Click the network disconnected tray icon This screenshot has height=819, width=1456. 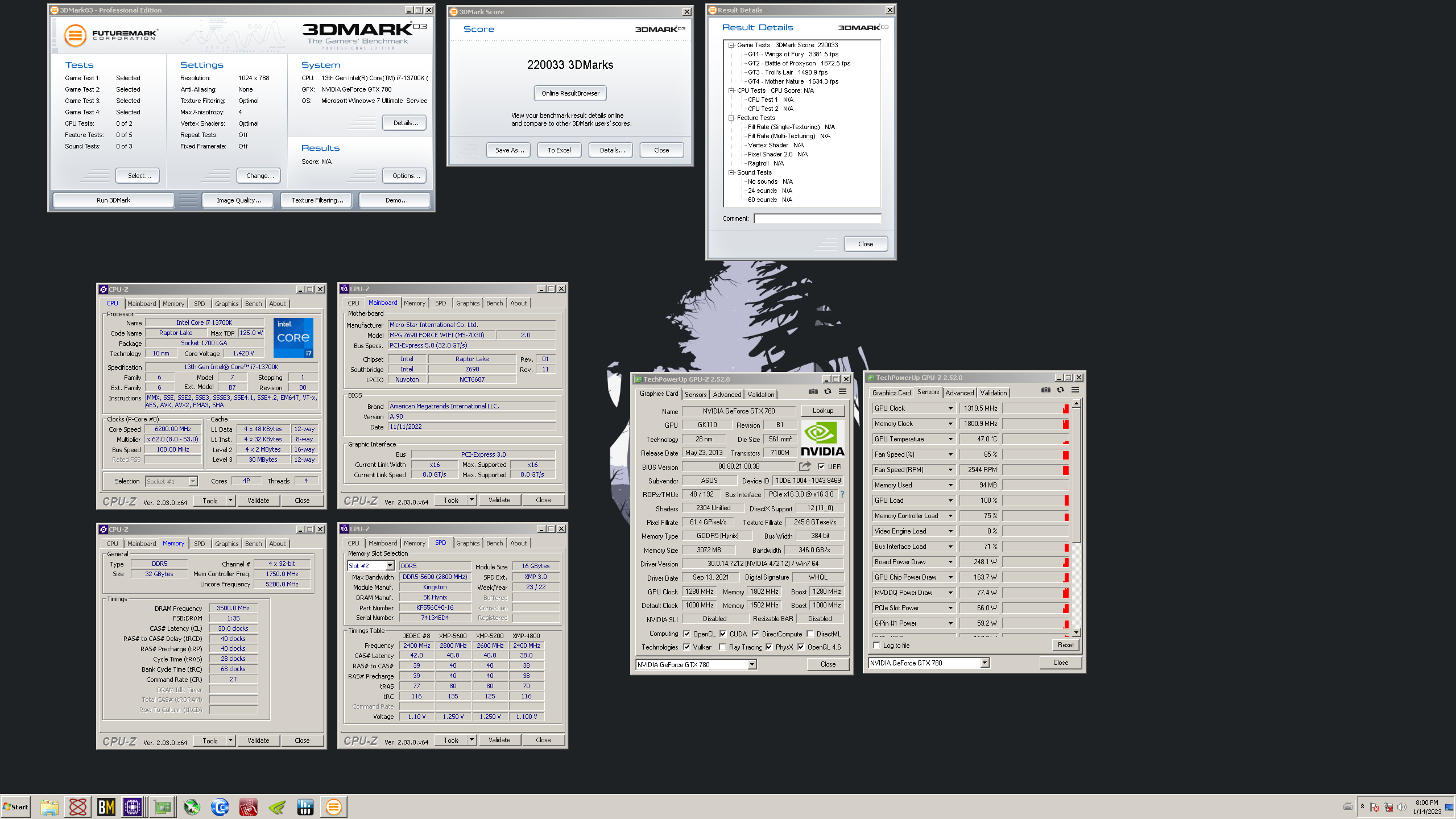tap(1388, 807)
